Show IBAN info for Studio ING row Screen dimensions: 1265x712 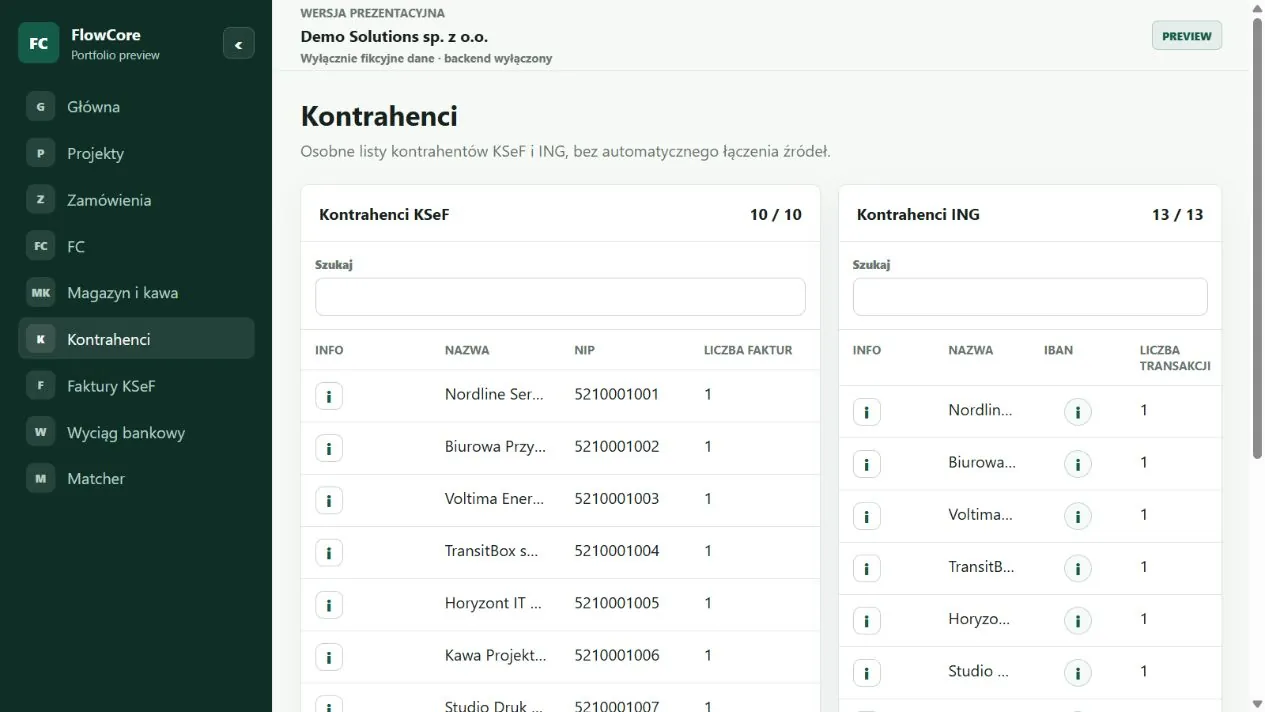pos(1077,672)
